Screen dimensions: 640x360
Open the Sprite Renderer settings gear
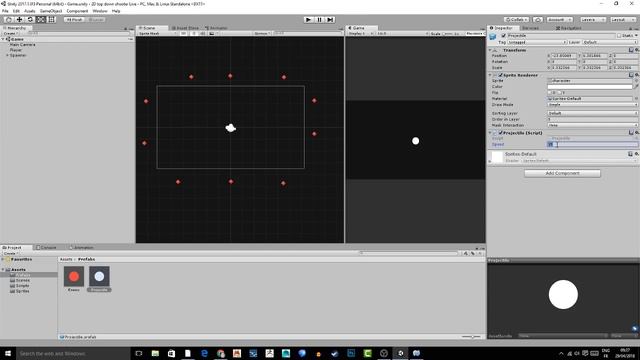coord(637,75)
